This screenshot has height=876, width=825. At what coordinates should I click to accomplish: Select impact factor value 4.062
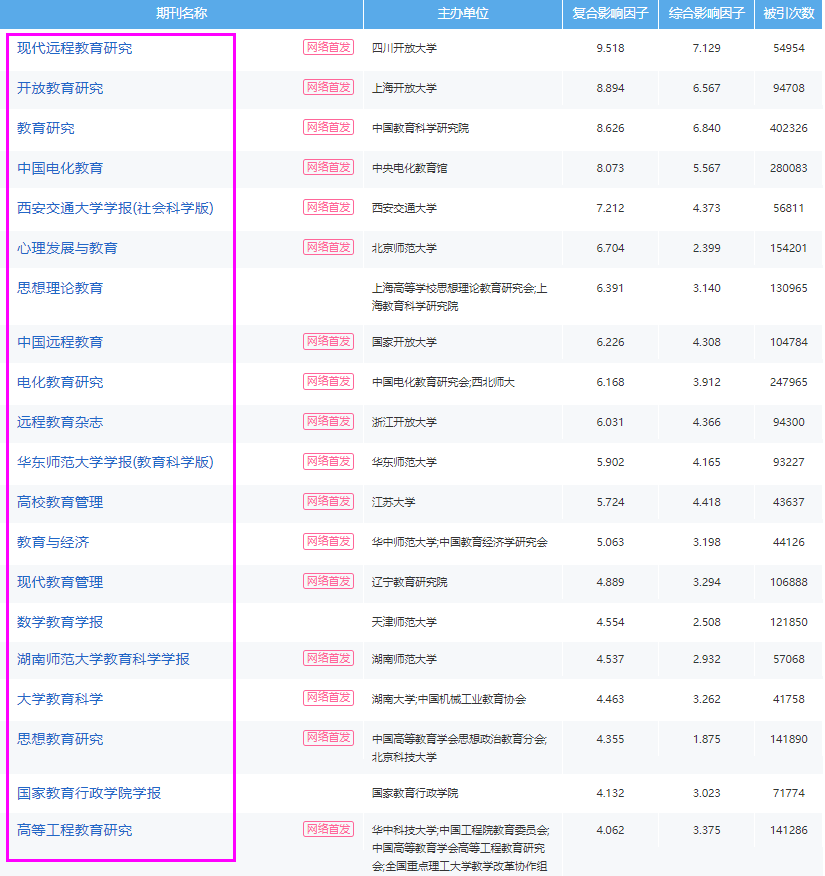tap(611, 830)
